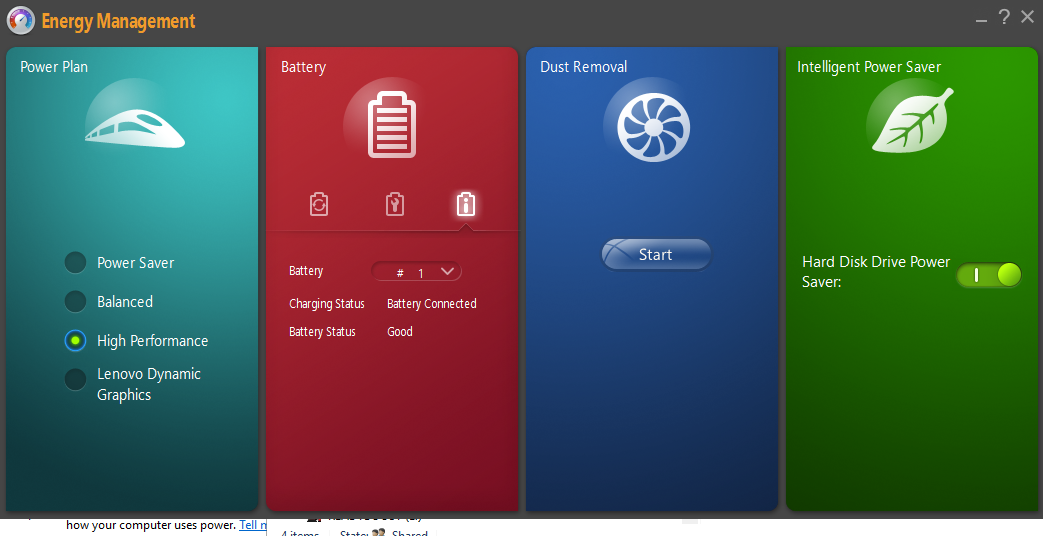
Task: Open the battery maintenance wrench tab
Action: point(395,204)
